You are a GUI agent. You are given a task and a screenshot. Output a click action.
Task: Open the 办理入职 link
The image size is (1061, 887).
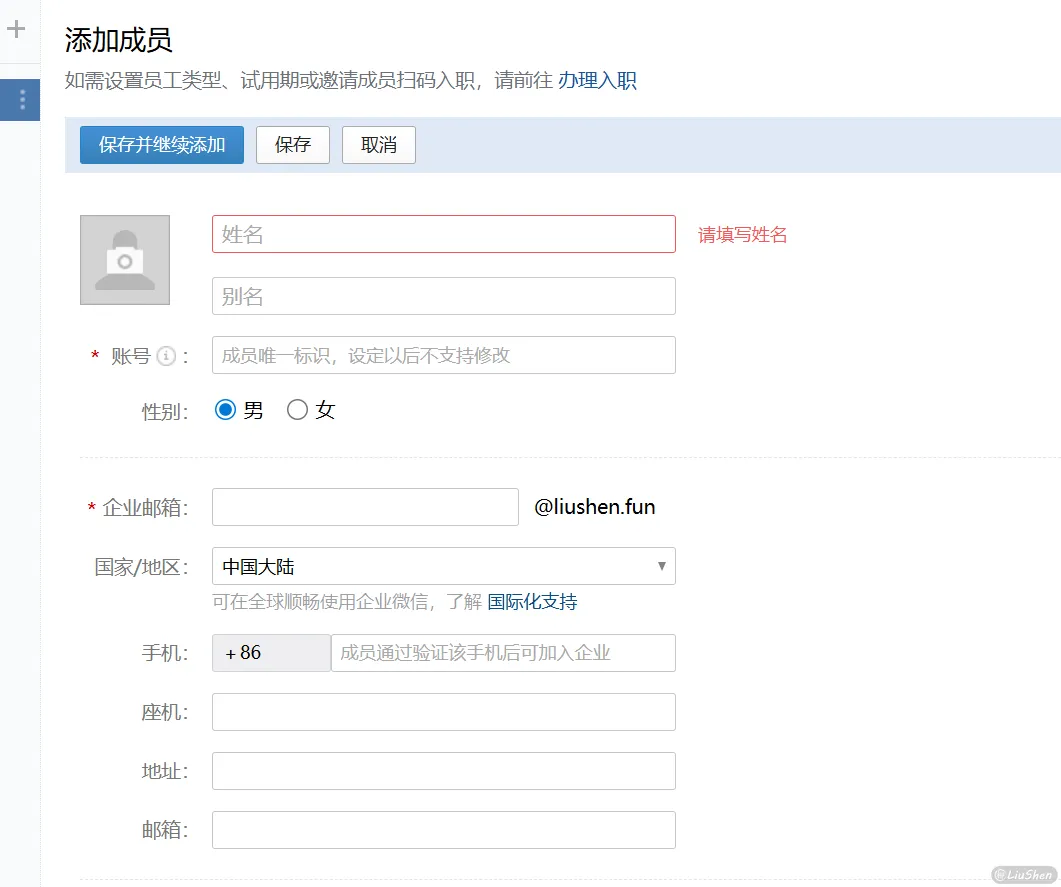pos(597,81)
